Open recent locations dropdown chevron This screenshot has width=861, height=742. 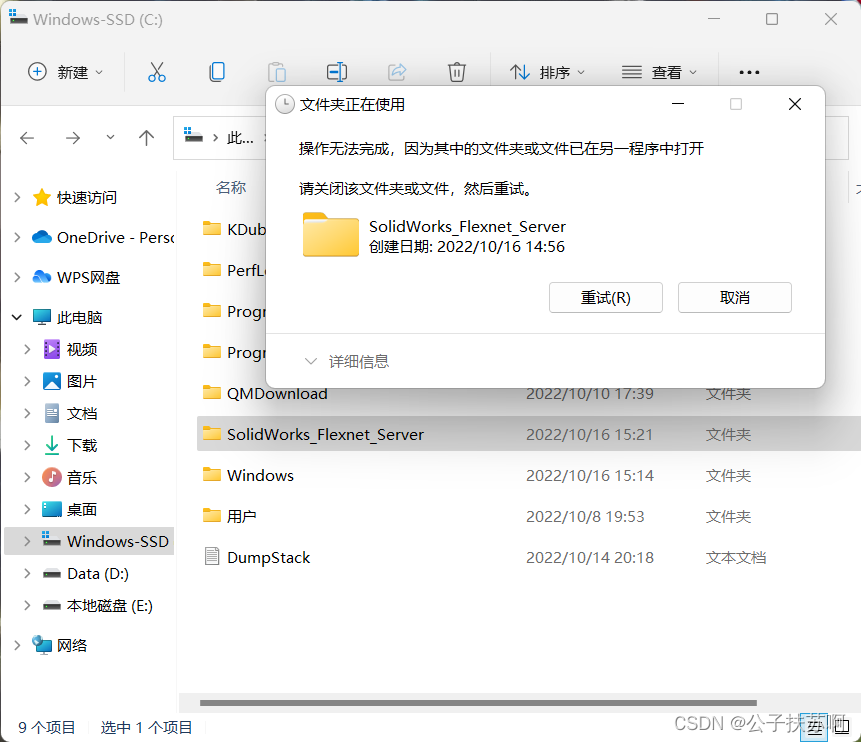(x=110, y=137)
